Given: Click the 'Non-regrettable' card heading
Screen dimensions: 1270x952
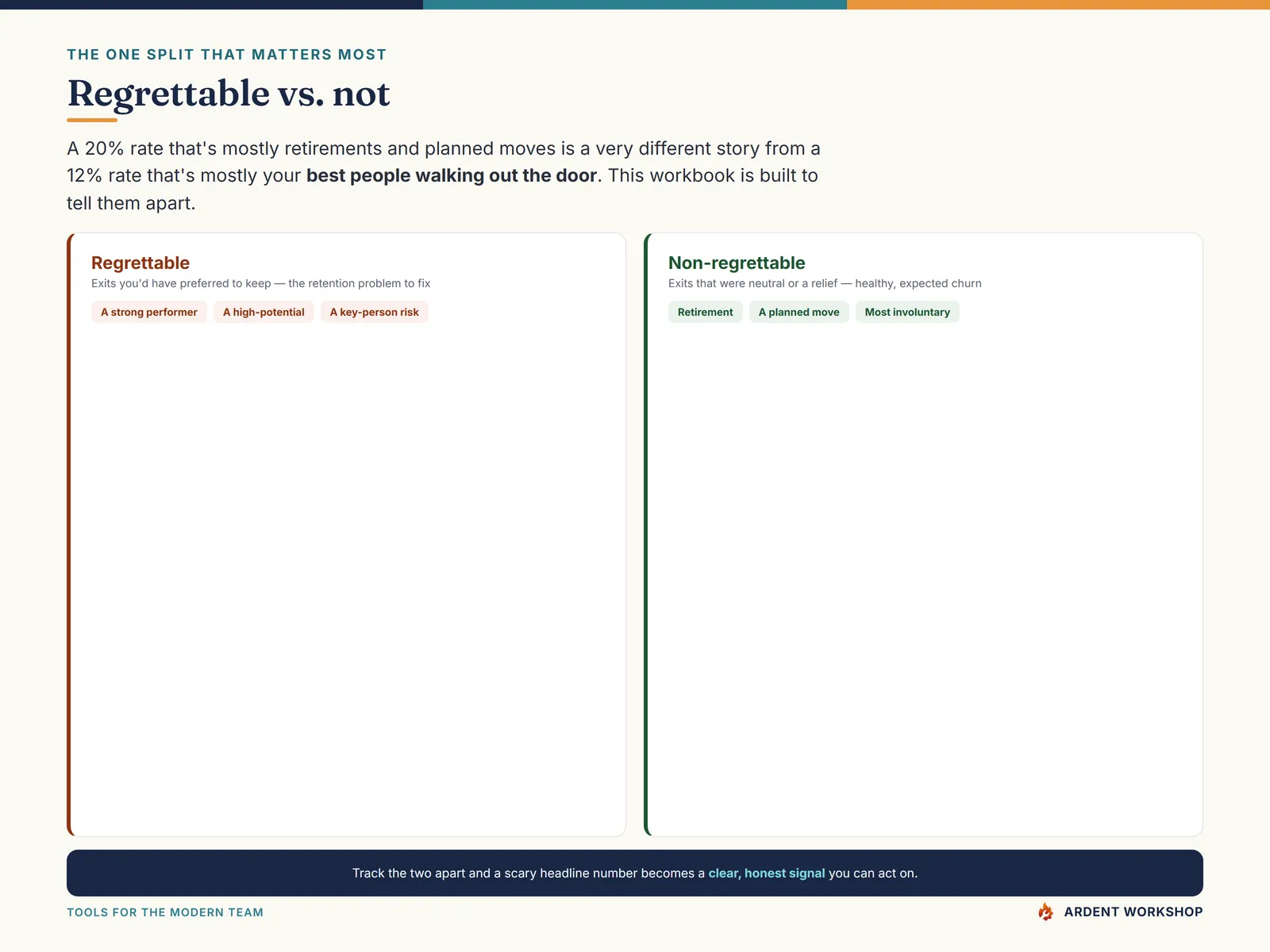Looking at the screenshot, I should pos(737,263).
